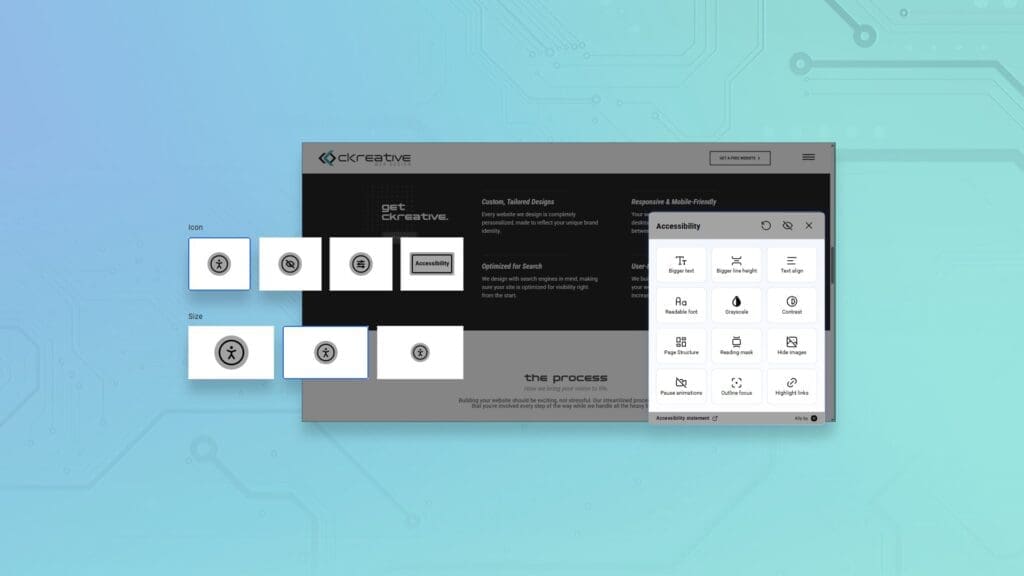Open the hamburger menu on the website
The image size is (1024, 576).
(x=808, y=157)
